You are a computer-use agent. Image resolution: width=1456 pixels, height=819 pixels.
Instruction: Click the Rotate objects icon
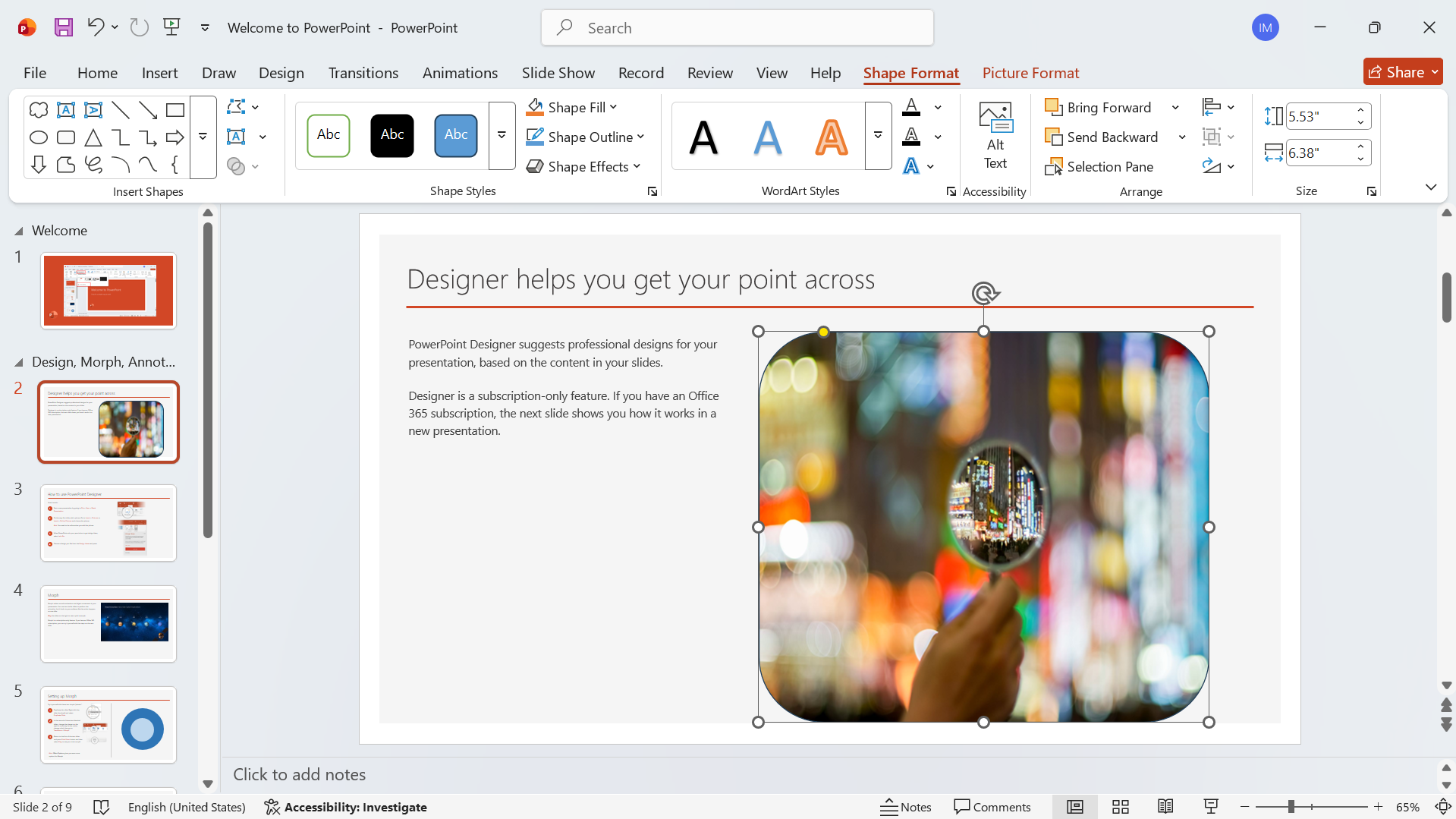[1212, 166]
